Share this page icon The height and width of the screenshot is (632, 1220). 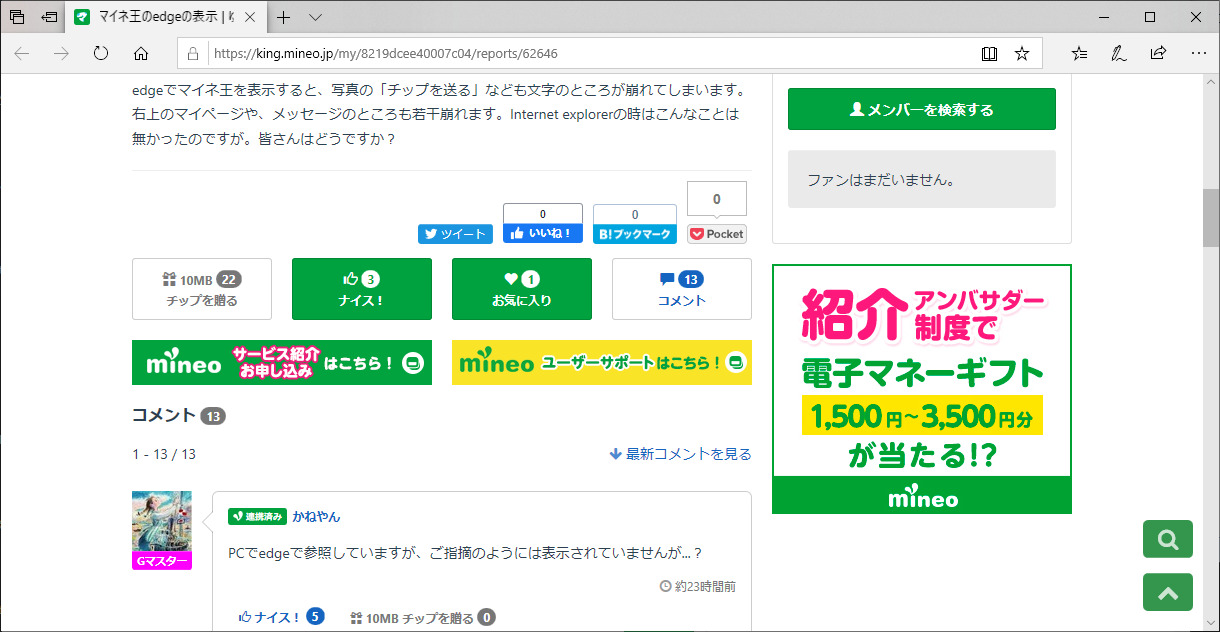1158,53
